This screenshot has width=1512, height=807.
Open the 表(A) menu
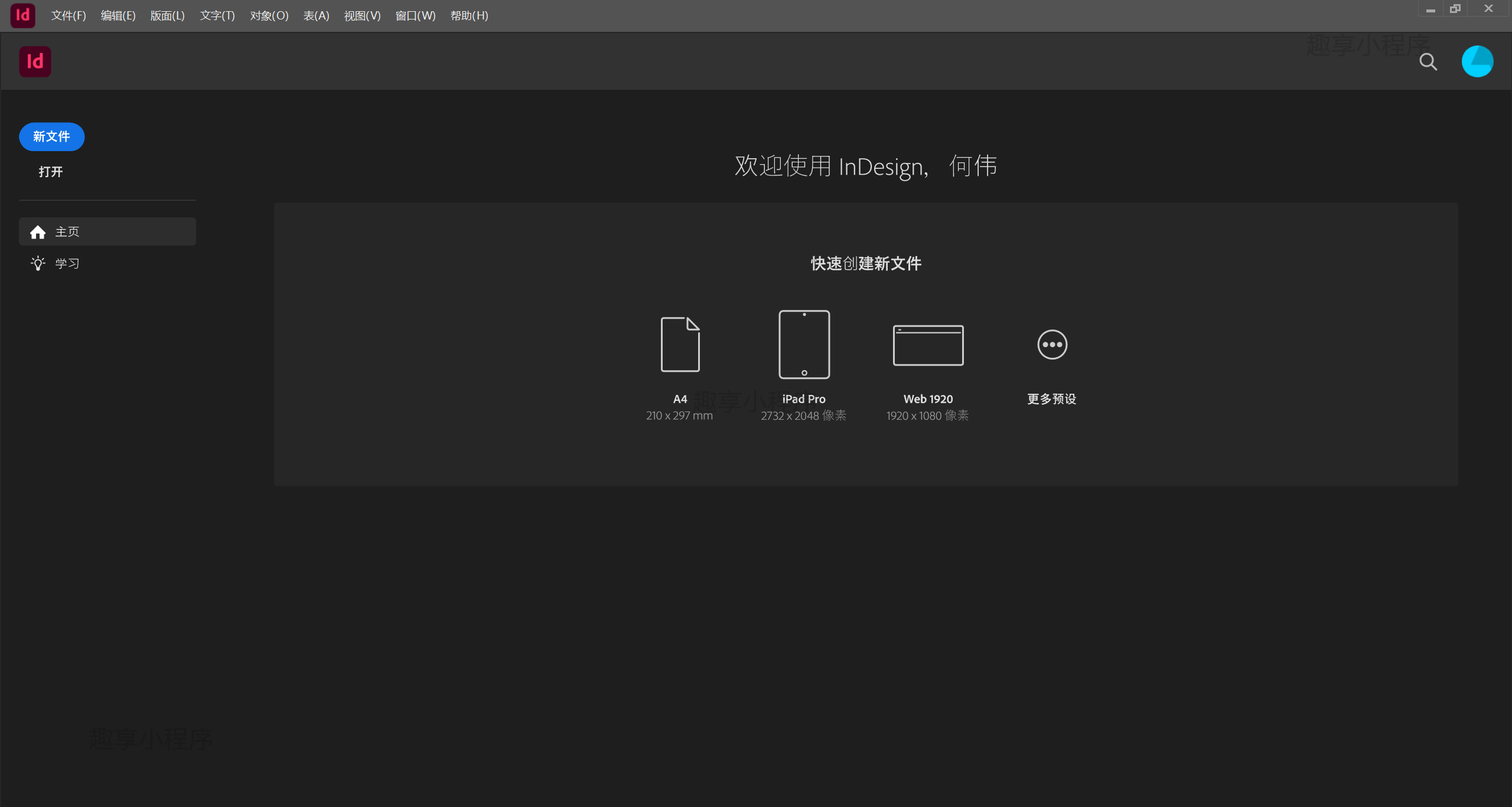pos(317,16)
